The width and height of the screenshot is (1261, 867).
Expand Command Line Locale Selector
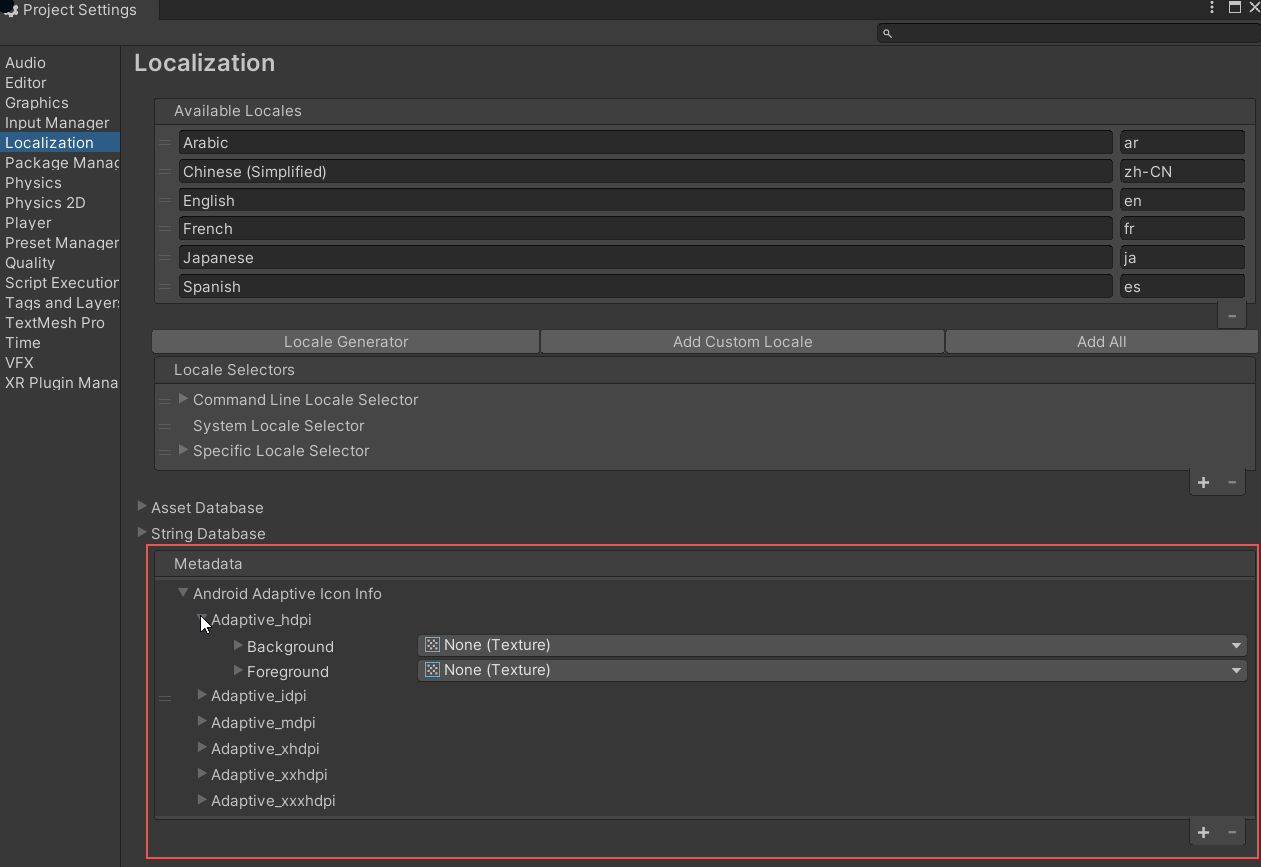(184, 399)
